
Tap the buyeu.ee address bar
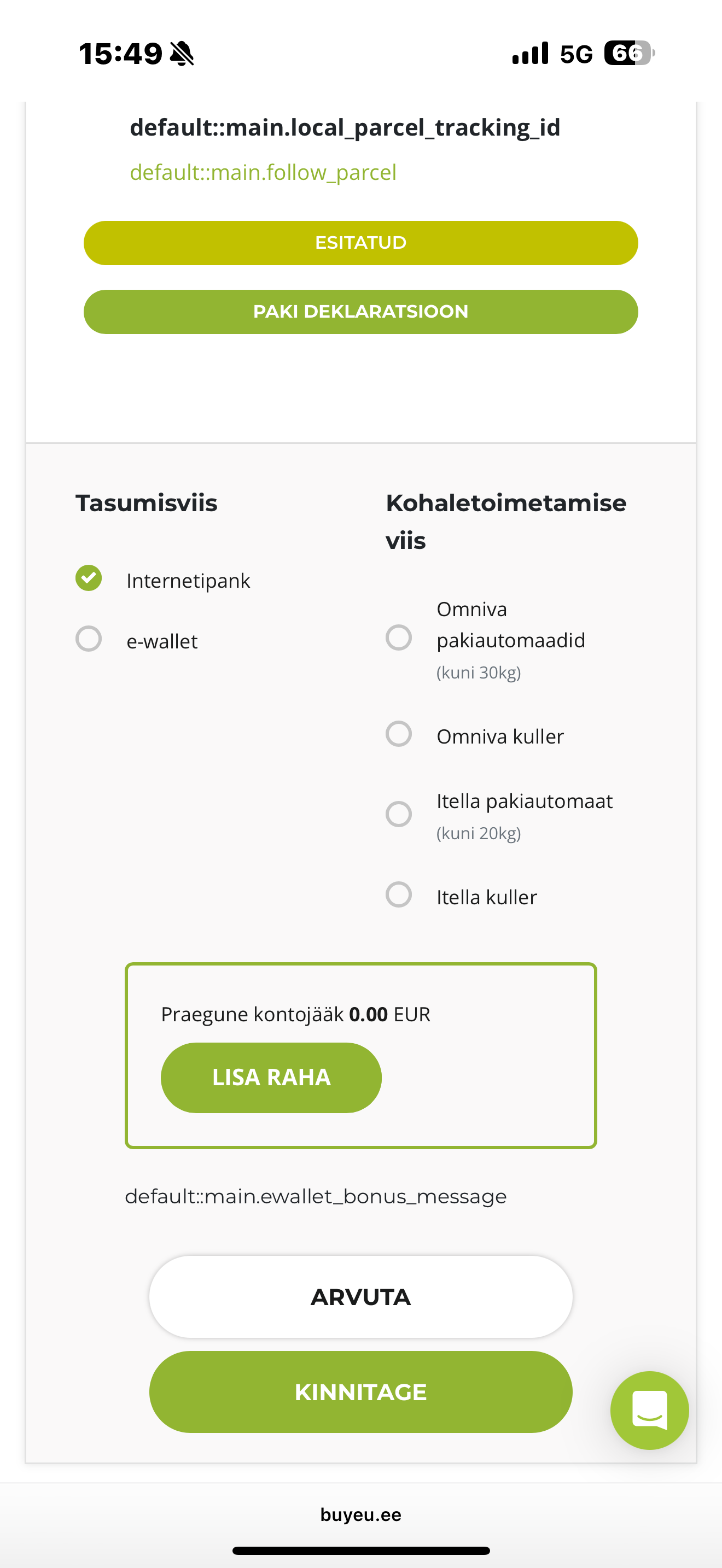point(360,1514)
